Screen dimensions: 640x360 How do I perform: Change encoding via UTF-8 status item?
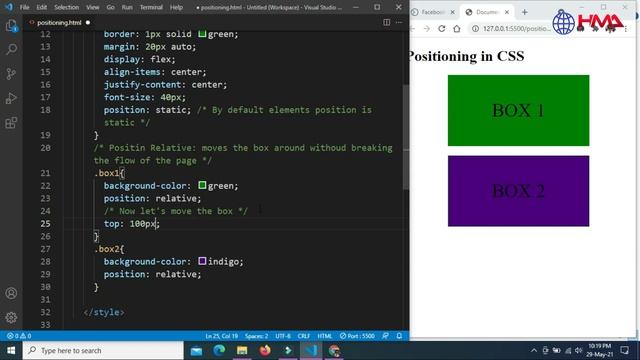pyautogui.click(x=283, y=336)
